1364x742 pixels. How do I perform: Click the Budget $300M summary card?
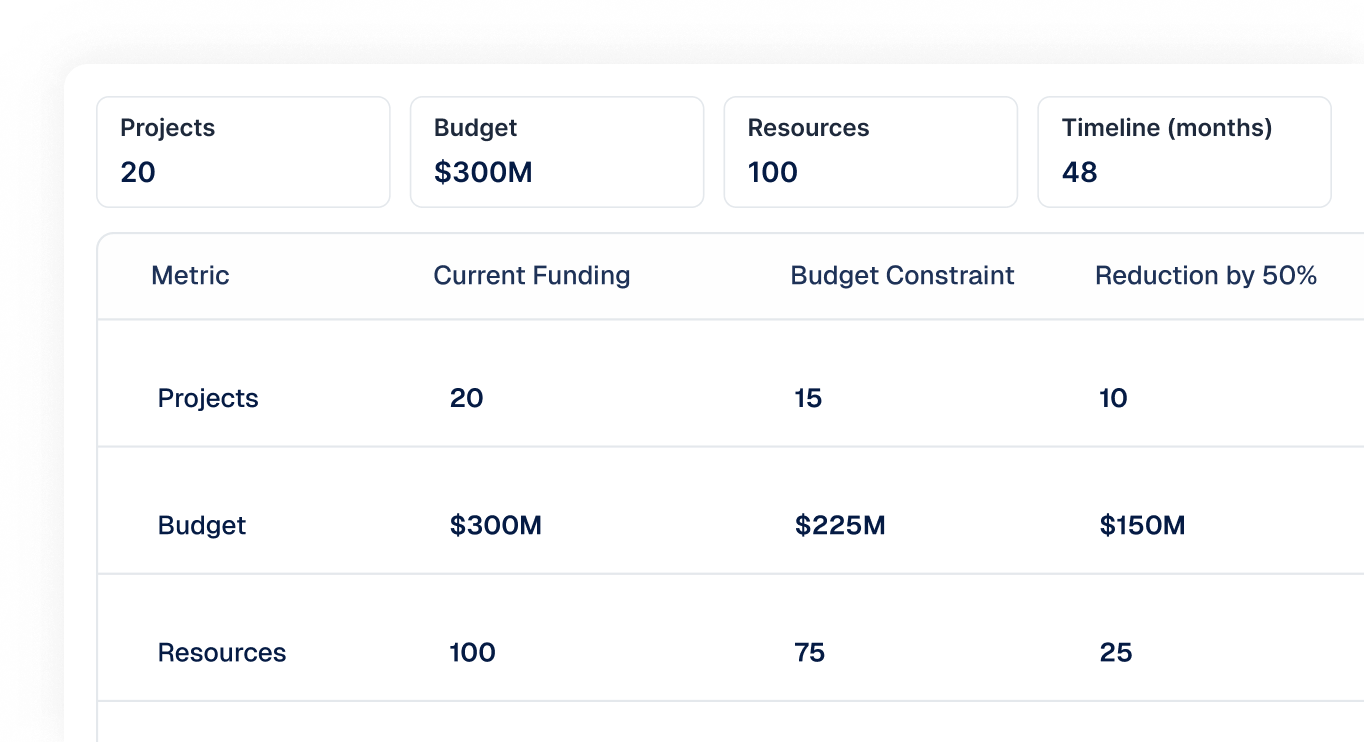(x=557, y=152)
